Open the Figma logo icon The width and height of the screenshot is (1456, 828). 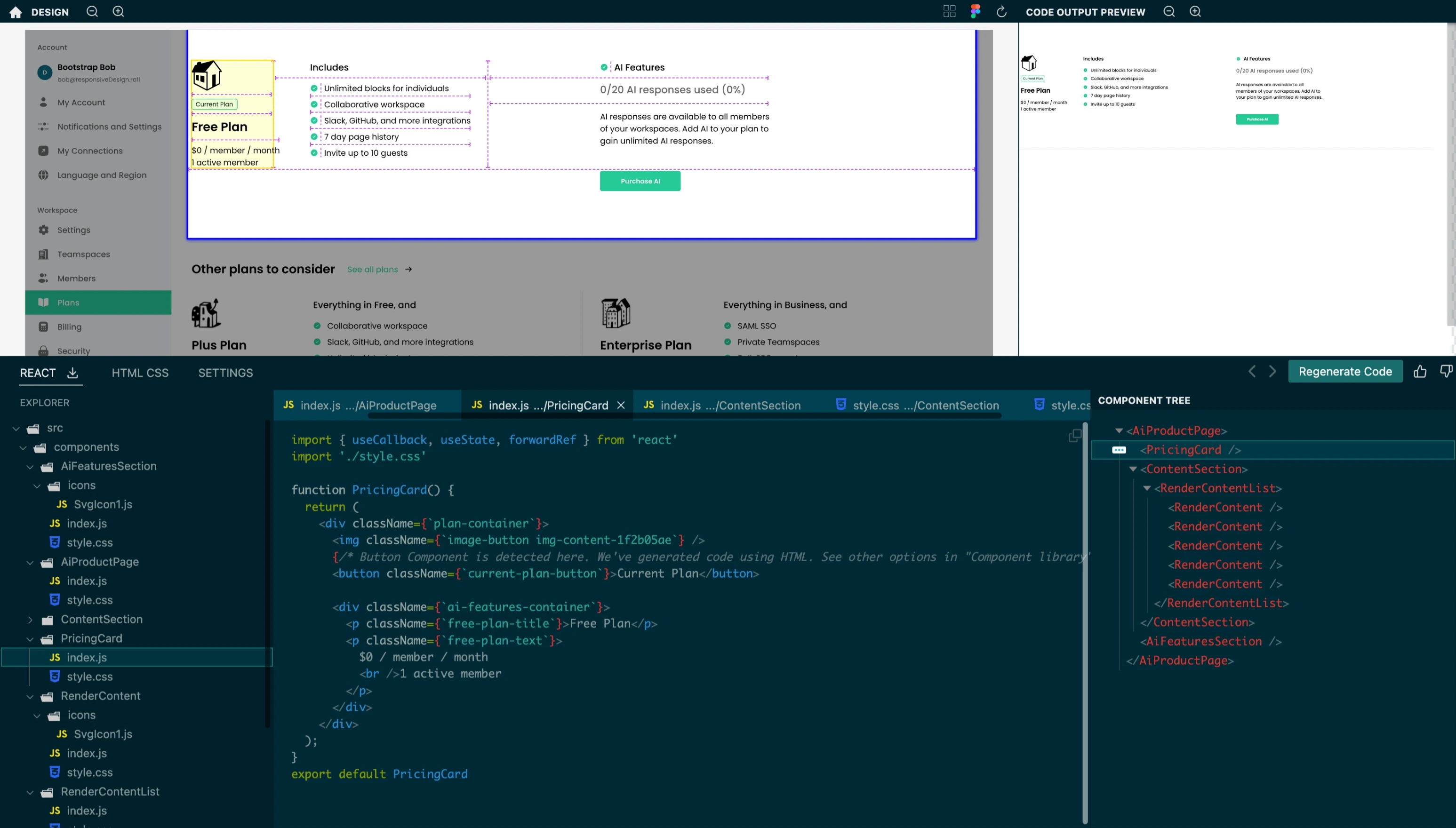[976, 11]
